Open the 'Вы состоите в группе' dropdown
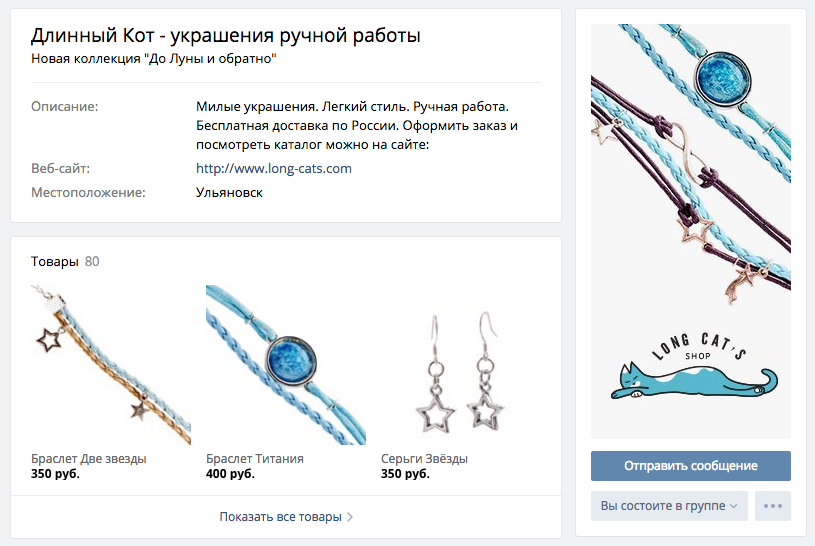This screenshot has height=546, width=815. tap(669, 506)
